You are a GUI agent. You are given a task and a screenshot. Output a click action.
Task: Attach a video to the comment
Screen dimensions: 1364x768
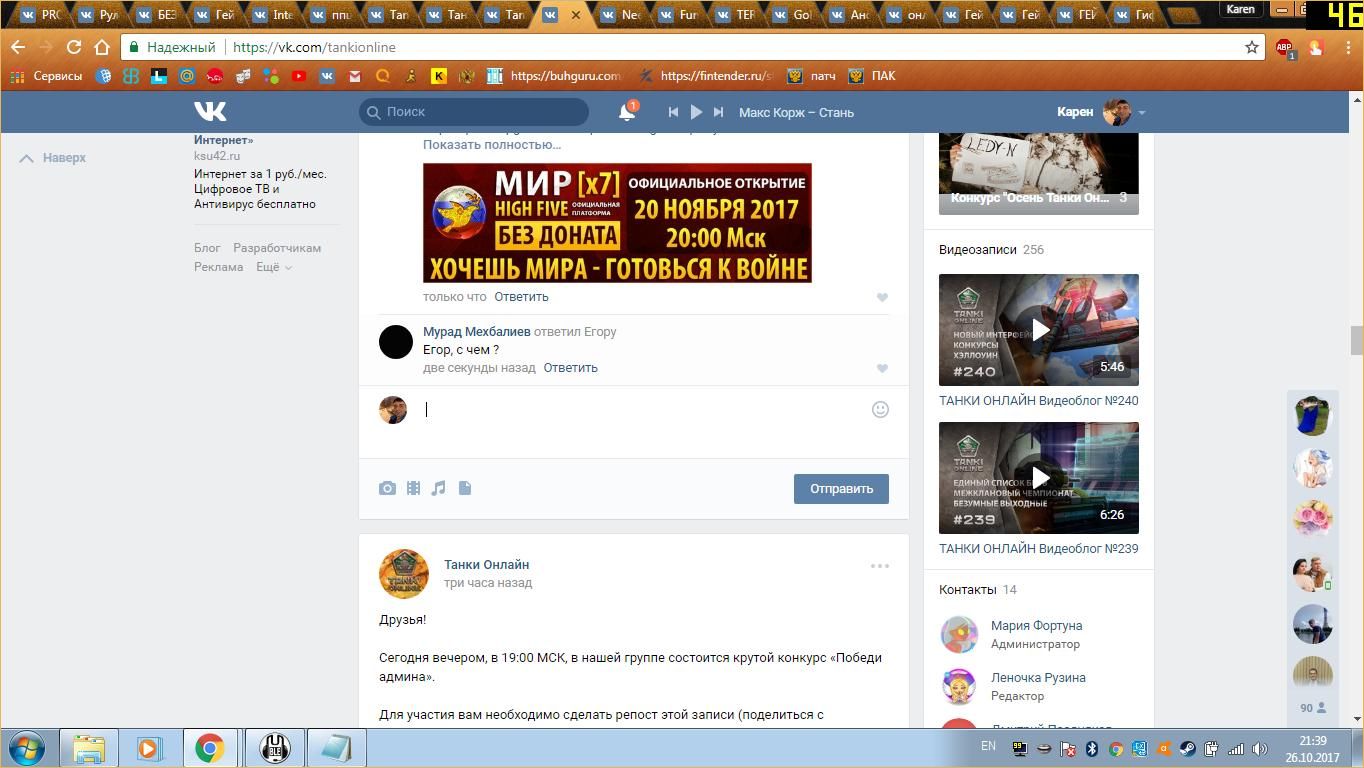click(x=413, y=488)
